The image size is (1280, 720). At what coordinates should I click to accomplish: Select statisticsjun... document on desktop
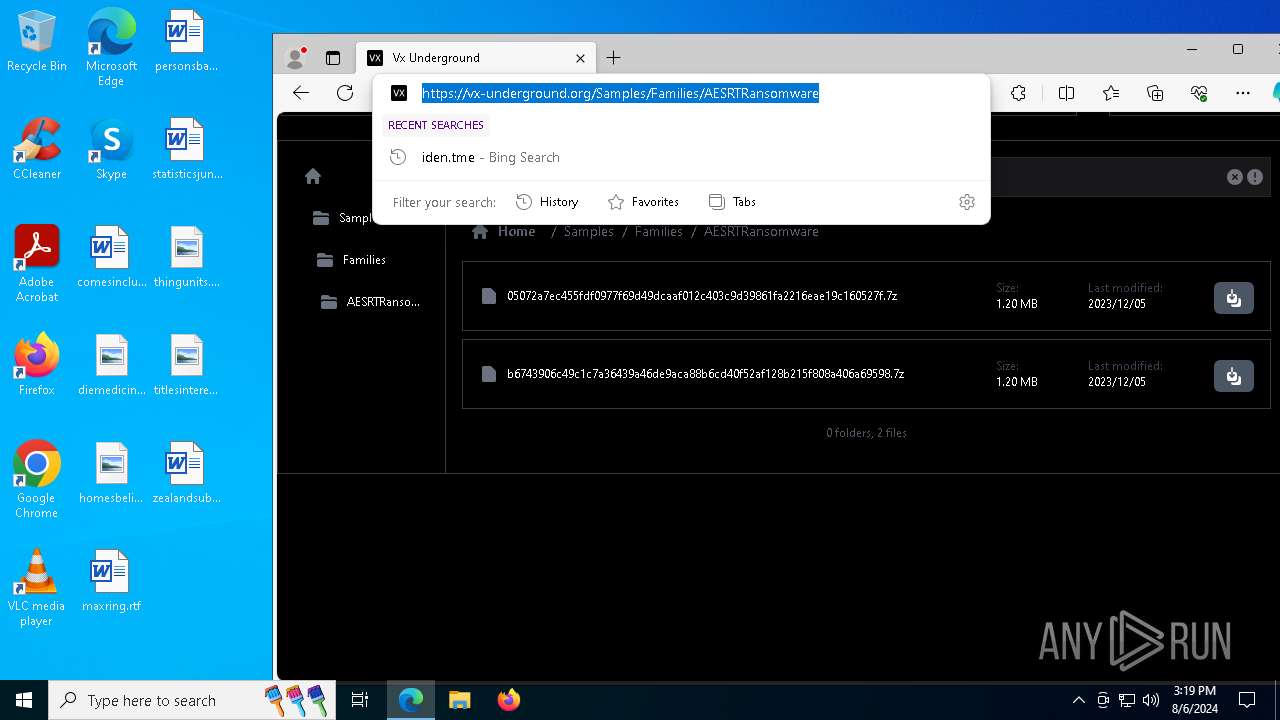click(186, 149)
